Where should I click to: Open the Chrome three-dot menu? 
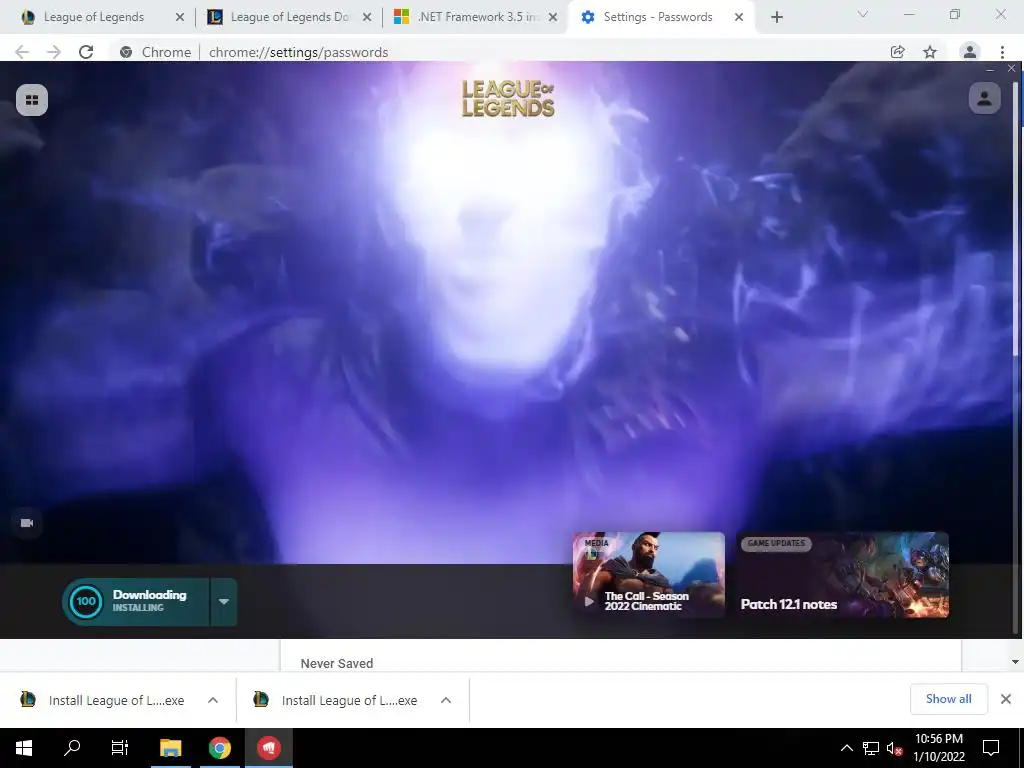click(1002, 52)
